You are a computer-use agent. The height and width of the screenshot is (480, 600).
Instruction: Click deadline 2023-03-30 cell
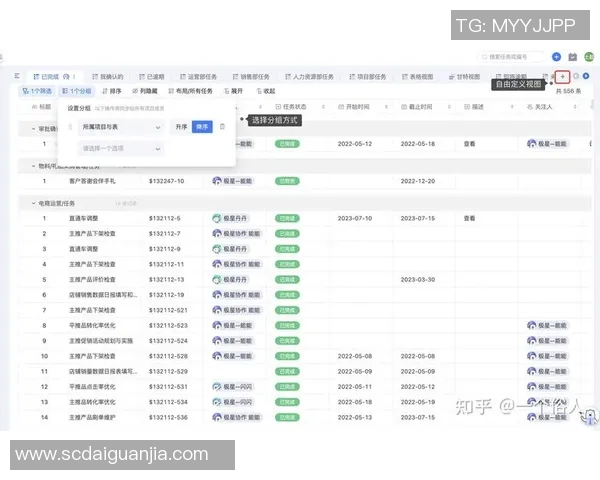(x=418, y=279)
